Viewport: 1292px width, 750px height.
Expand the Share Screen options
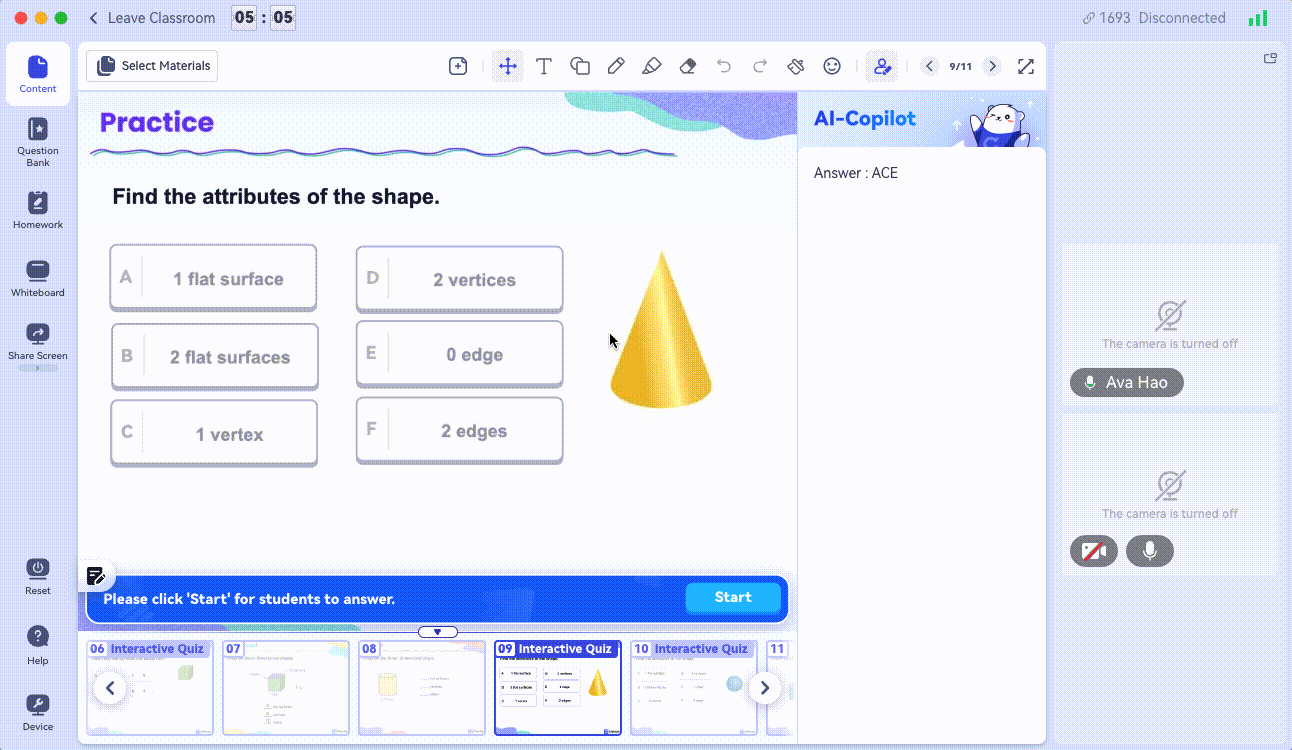click(x=38, y=368)
